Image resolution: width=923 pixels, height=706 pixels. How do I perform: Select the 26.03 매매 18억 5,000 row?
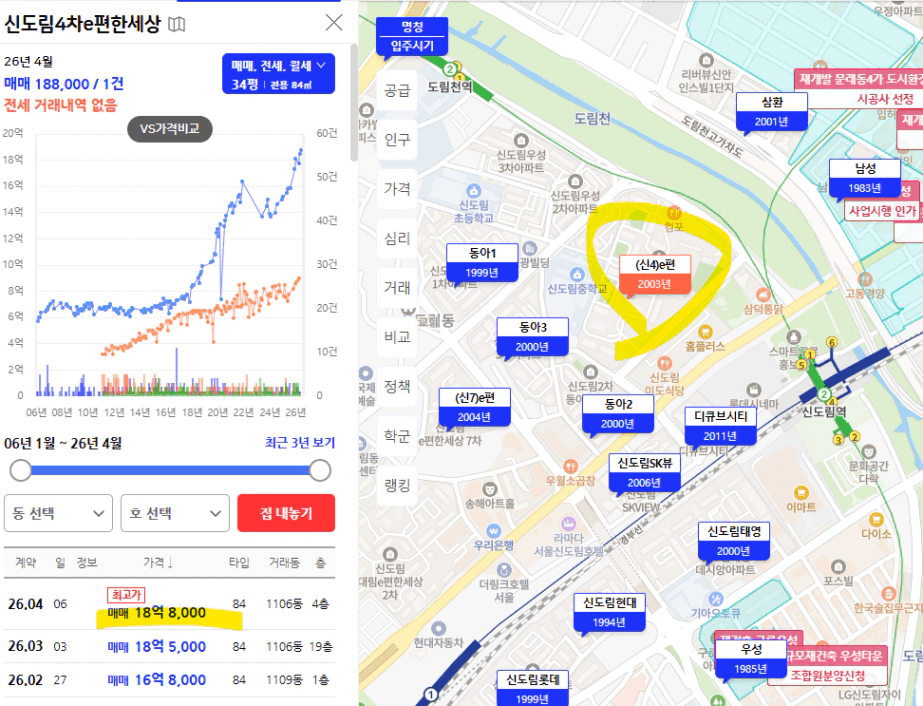(x=170, y=647)
